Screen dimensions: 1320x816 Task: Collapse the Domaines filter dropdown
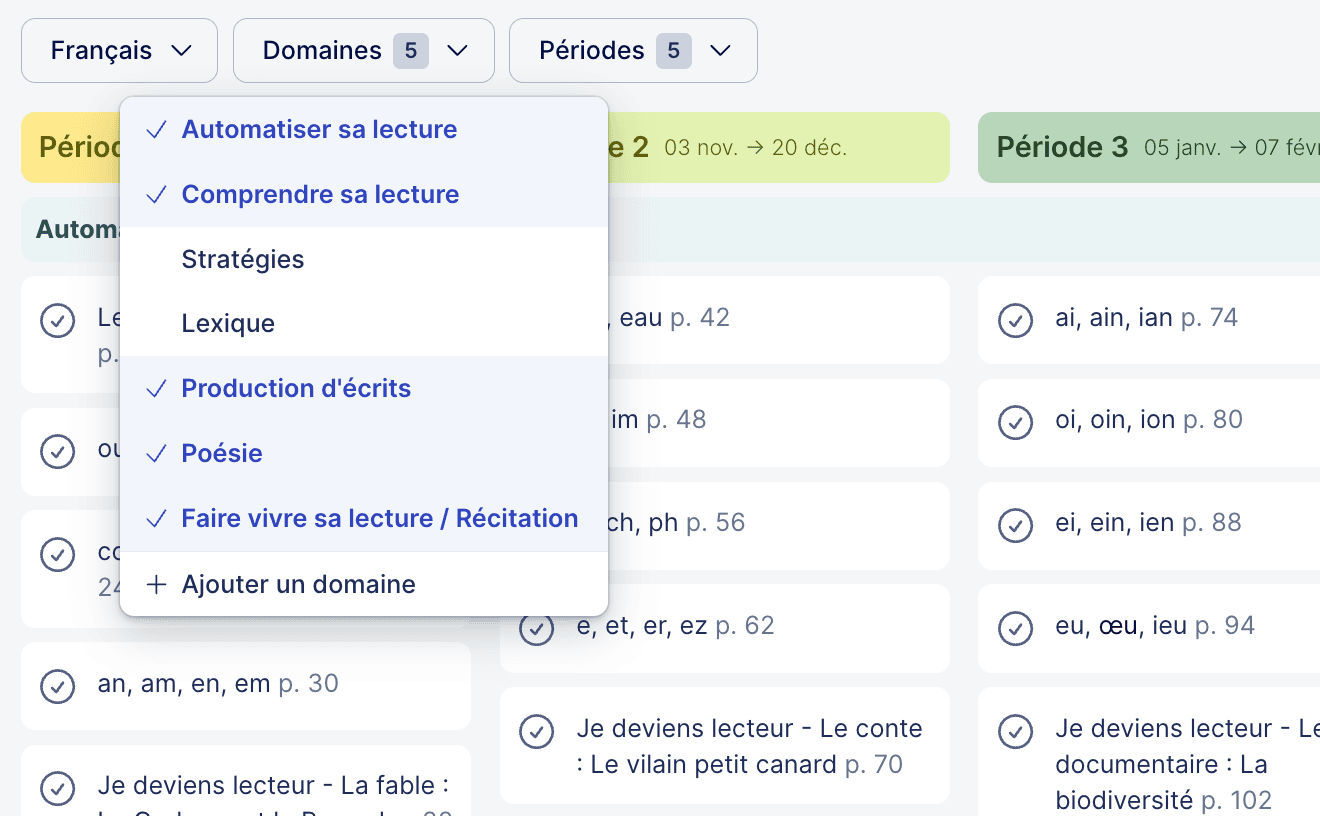pyautogui.click(x=363, y=50)
